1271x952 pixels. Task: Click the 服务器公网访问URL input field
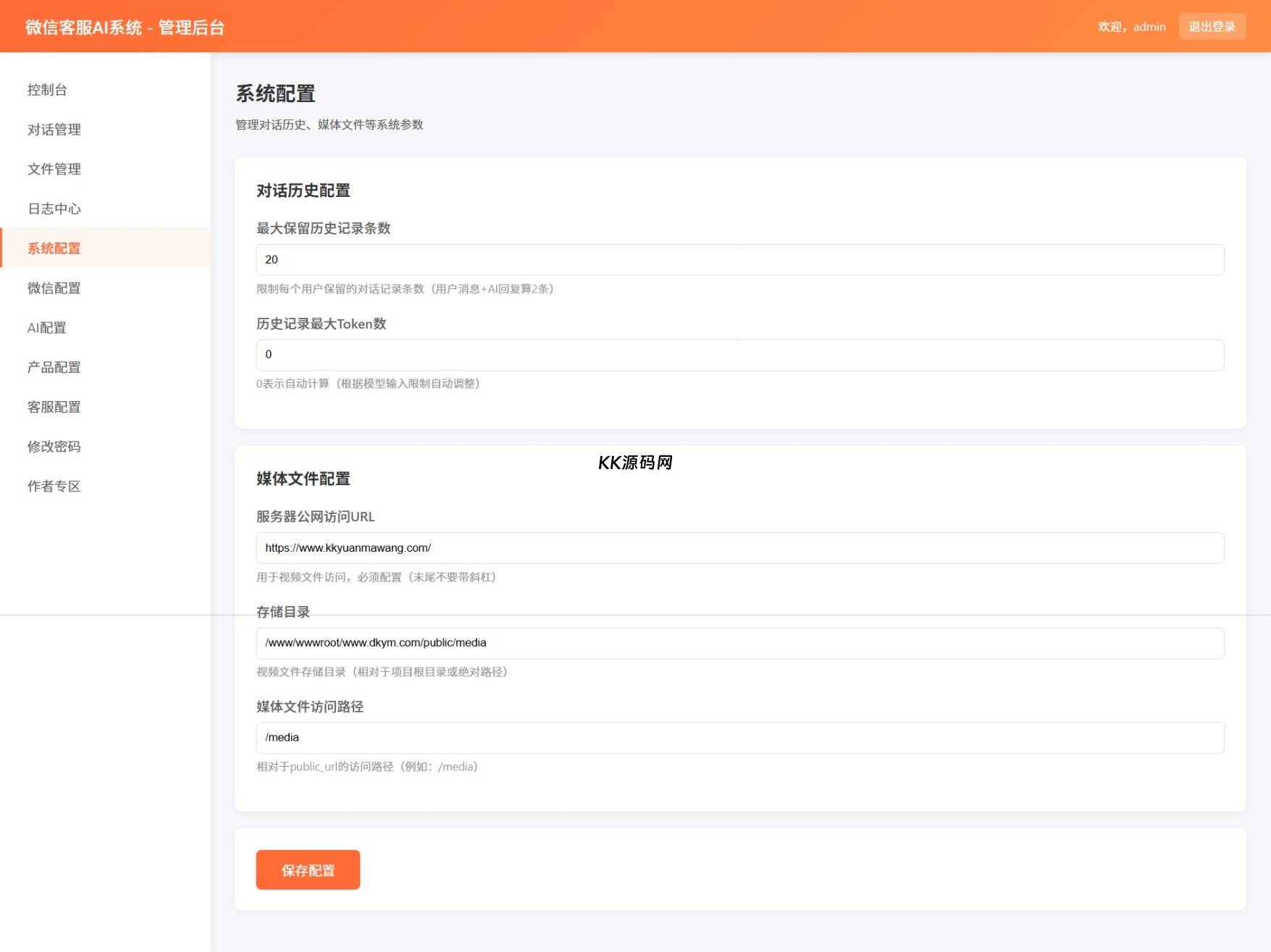[x=739, y=548]
